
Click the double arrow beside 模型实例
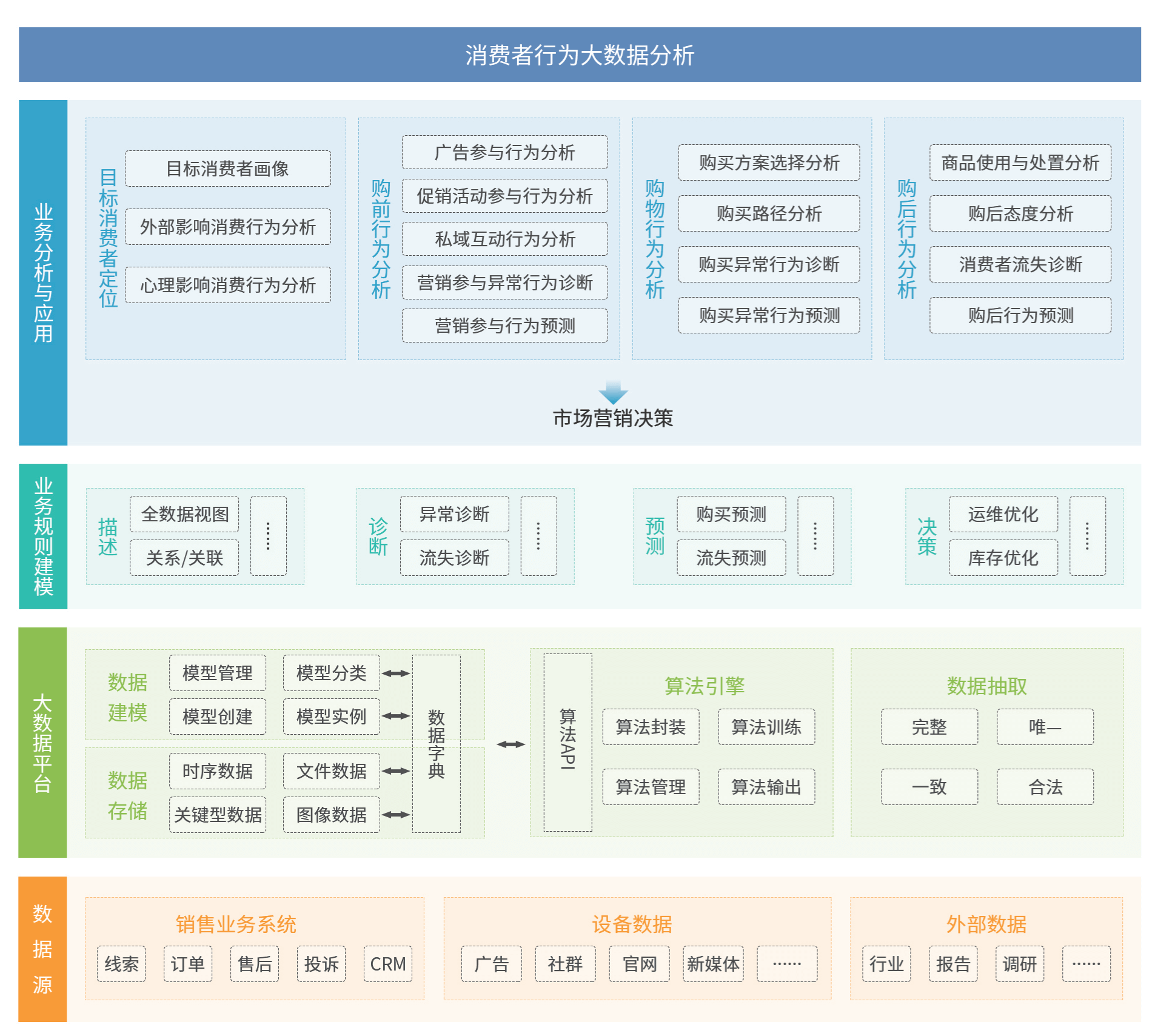coord(396,716)
